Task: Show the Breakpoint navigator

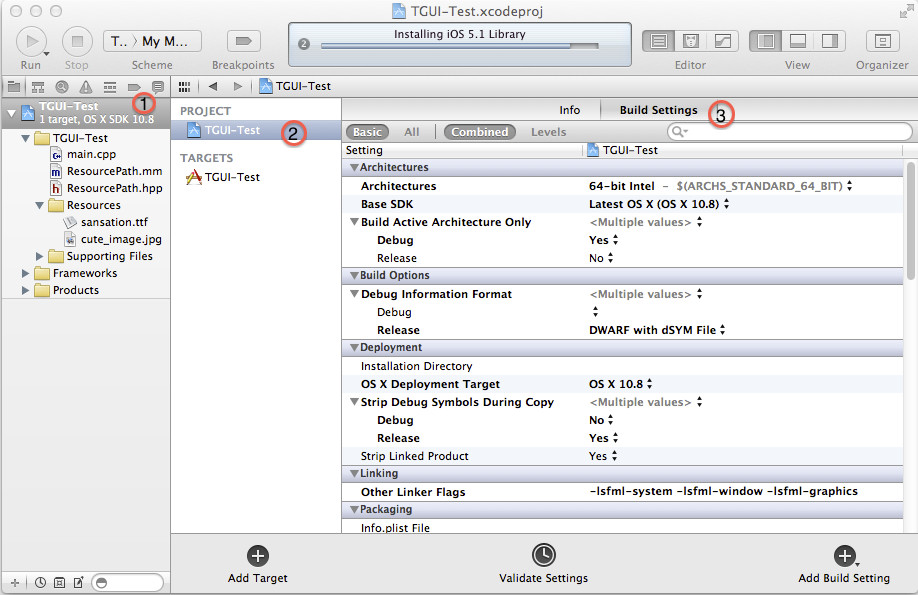Action: click(x=133, y=87)
